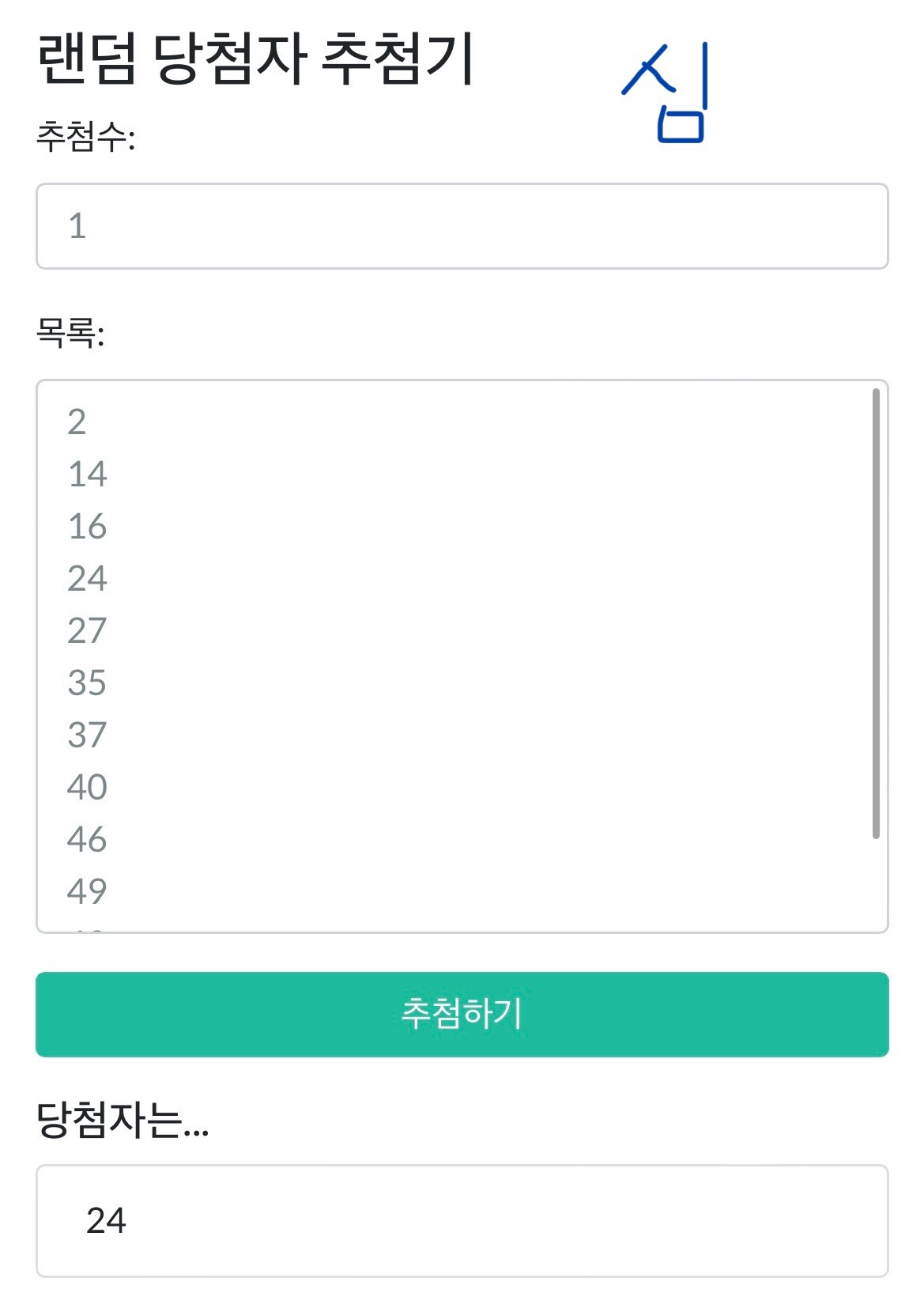
Task: Click the list textarea scrollbar
Action: 875,614
